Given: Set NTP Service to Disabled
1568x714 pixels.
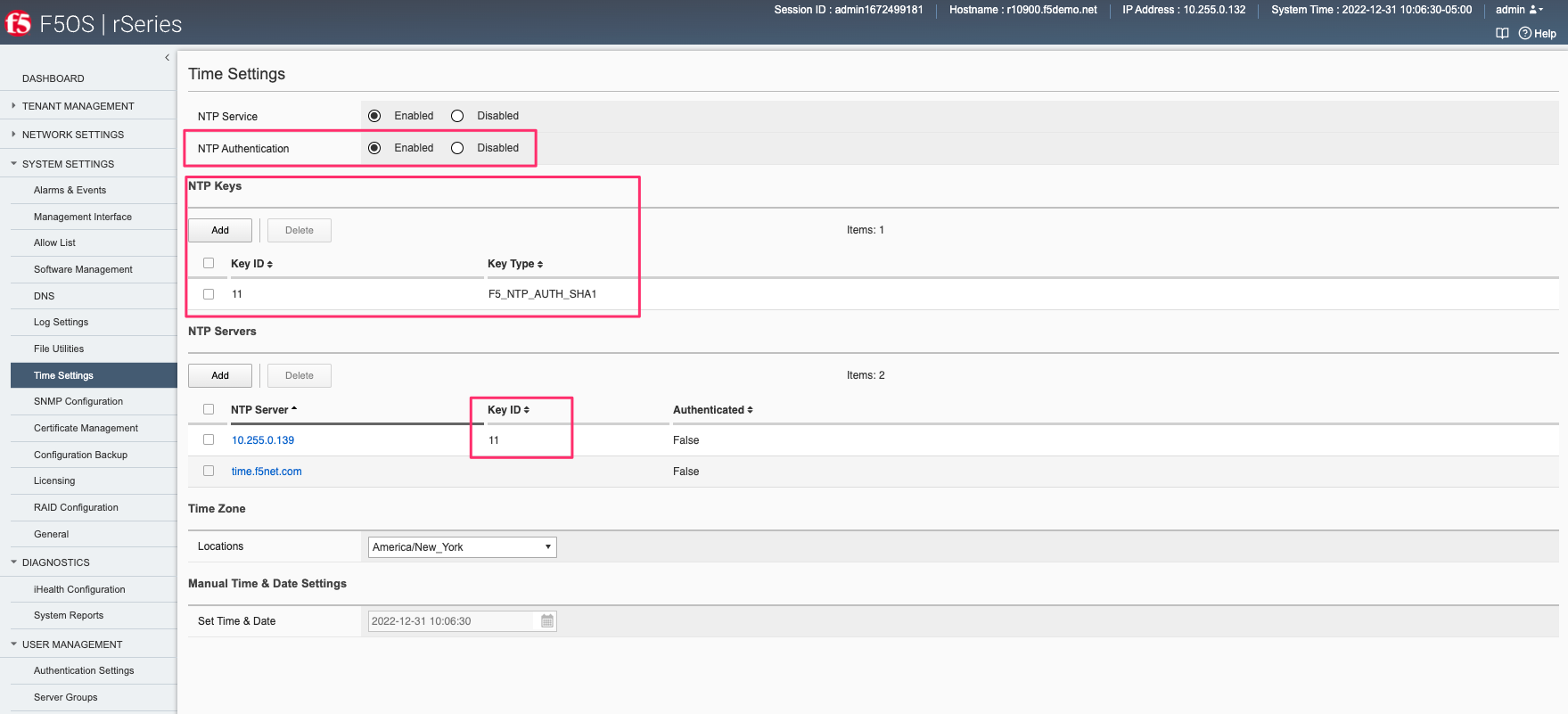Looking at the screenshot, I should point(457,116).
